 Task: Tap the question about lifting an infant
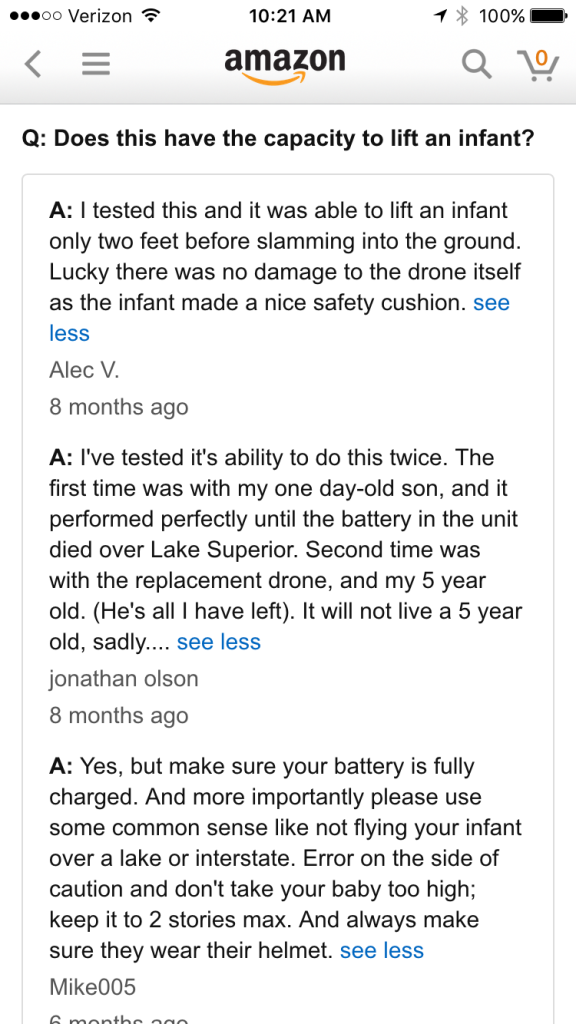point(279,138)
